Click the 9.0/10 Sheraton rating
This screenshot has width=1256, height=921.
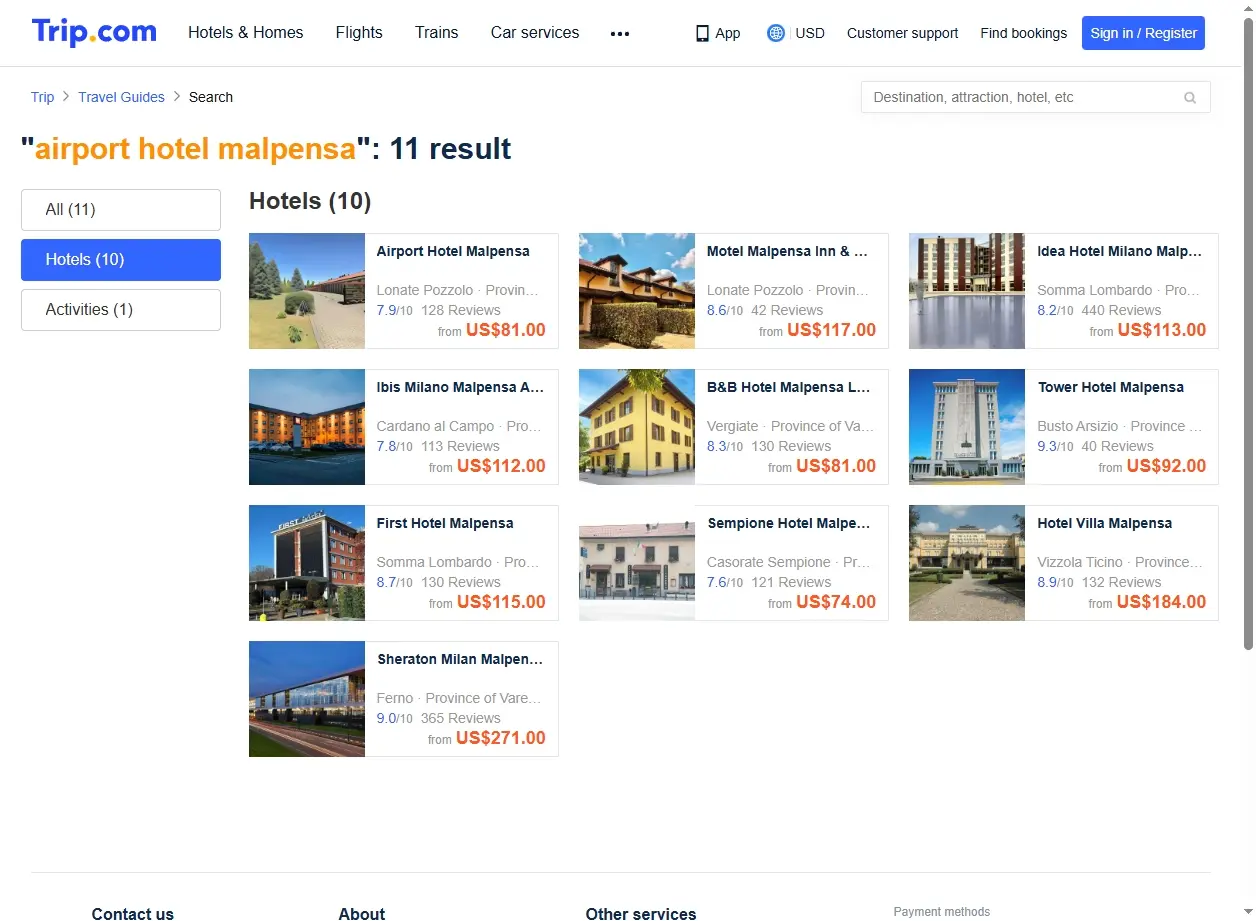(x=394, y=718)
